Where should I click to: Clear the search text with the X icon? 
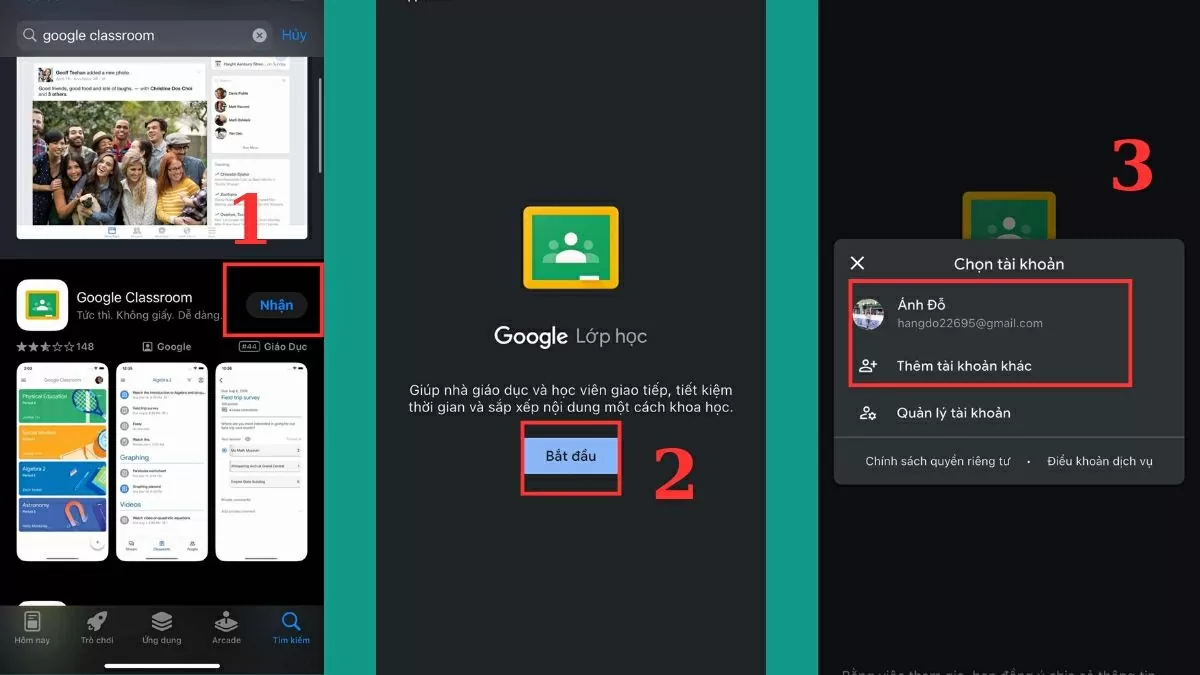(x=259, y=35)
